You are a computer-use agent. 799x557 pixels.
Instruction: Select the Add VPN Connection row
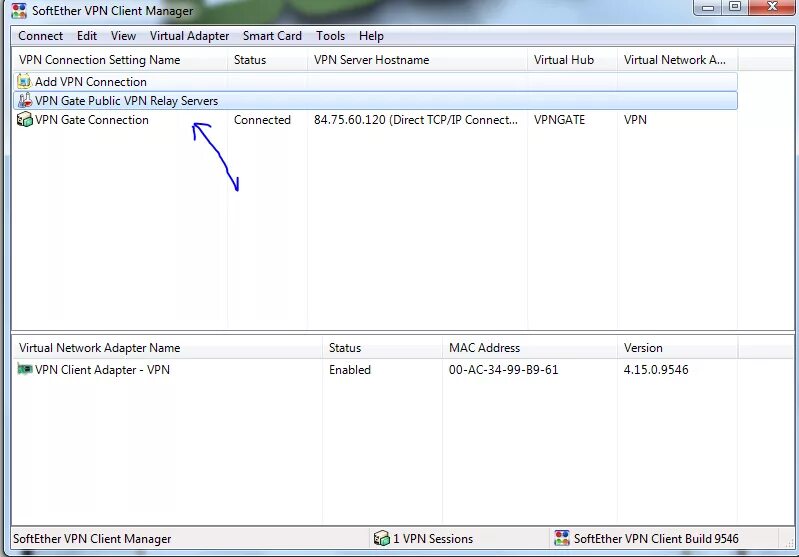pyautogui.click(x=376, y=82)
